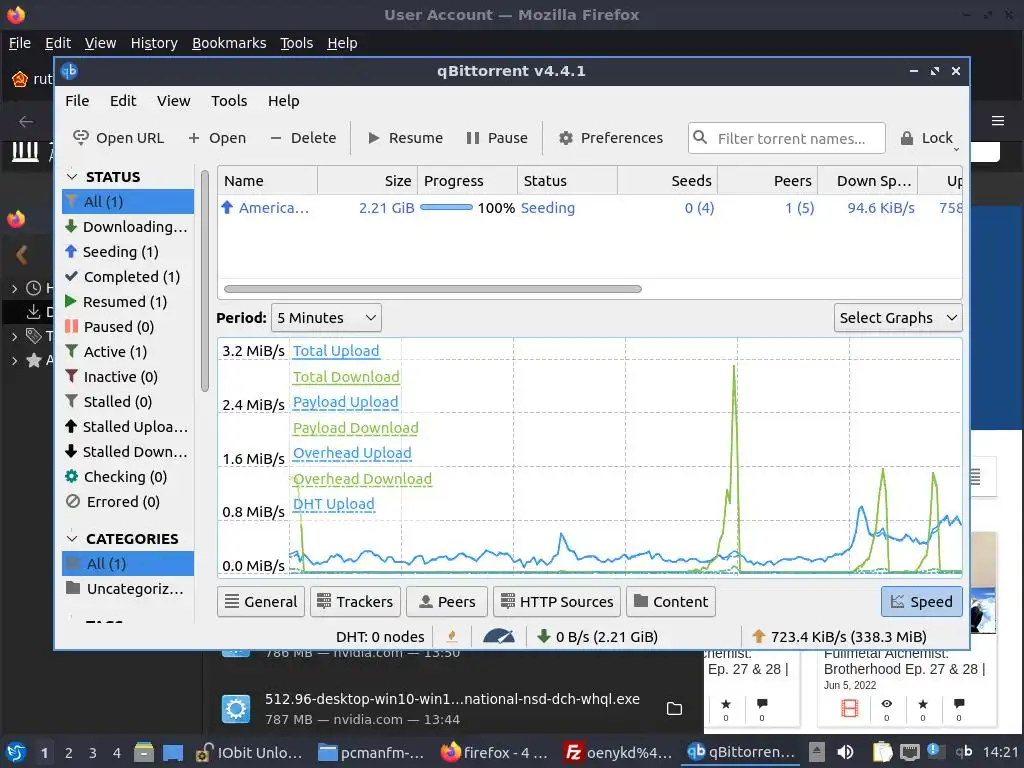1024x768 pixels.
Task: Switch to the HTTP Sources tab
Action: tap(556, 601)
